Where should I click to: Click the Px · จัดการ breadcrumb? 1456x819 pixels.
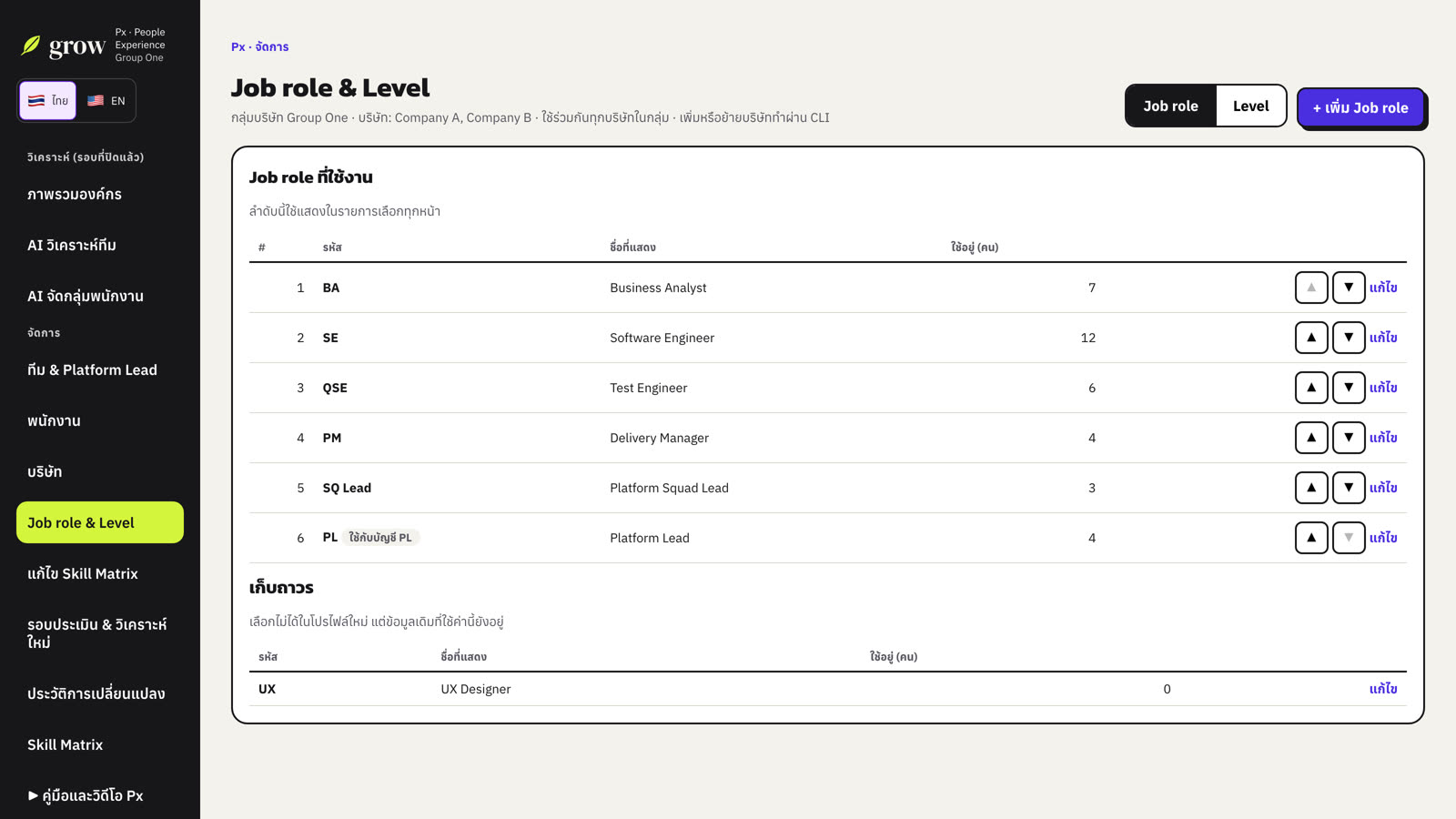259,46
